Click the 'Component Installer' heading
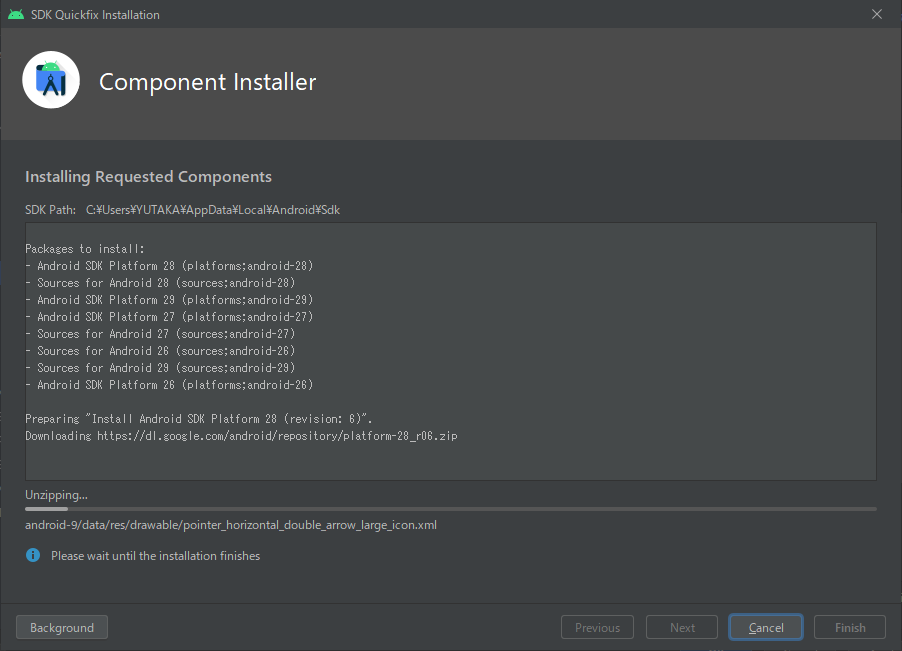902x651 pixels. 208,82
